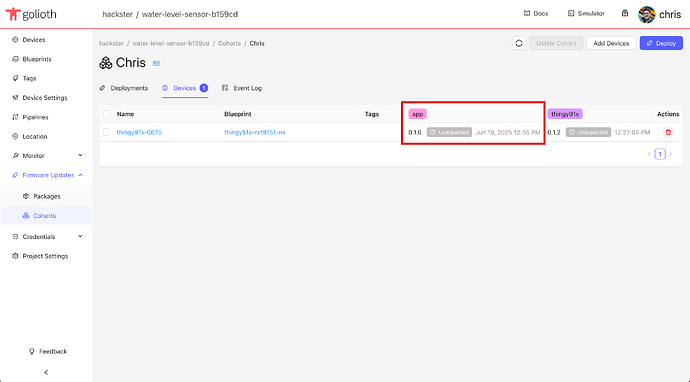Switch to the Deployments tab
690x382 pixels.
(124, 88)
